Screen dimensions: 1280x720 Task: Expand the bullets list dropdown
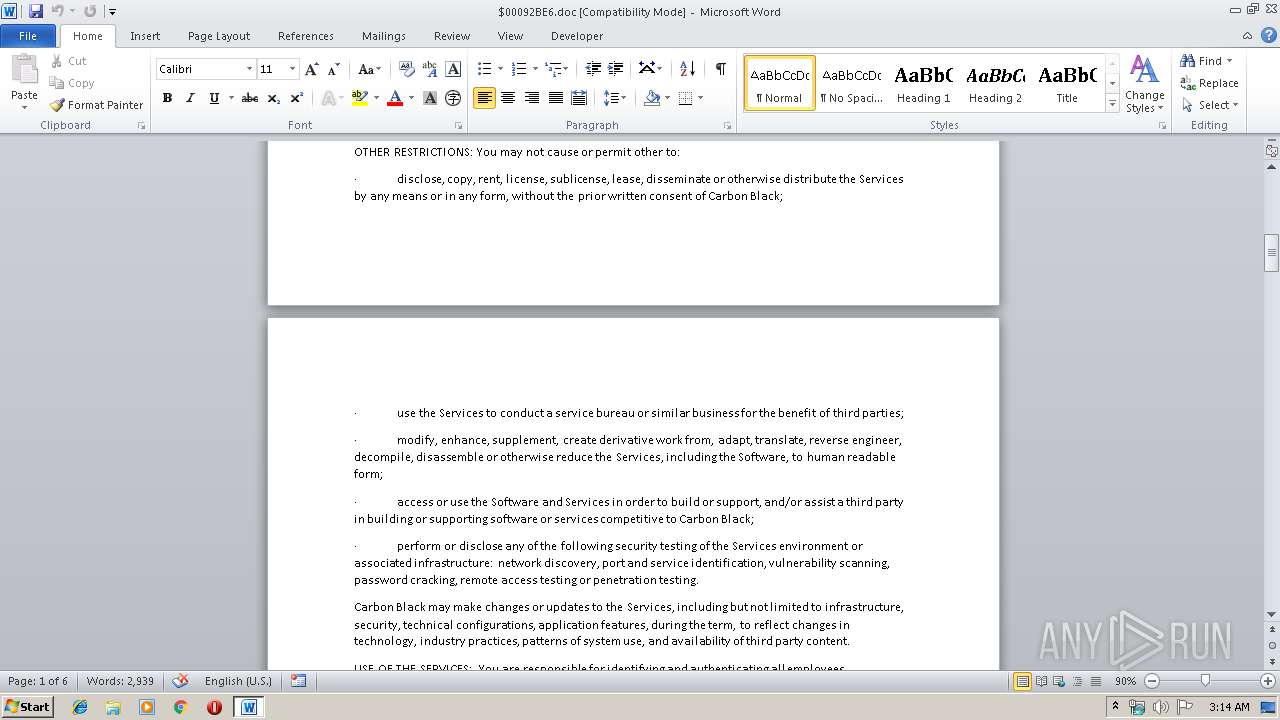pyautogui.click(x=502, y=69)
